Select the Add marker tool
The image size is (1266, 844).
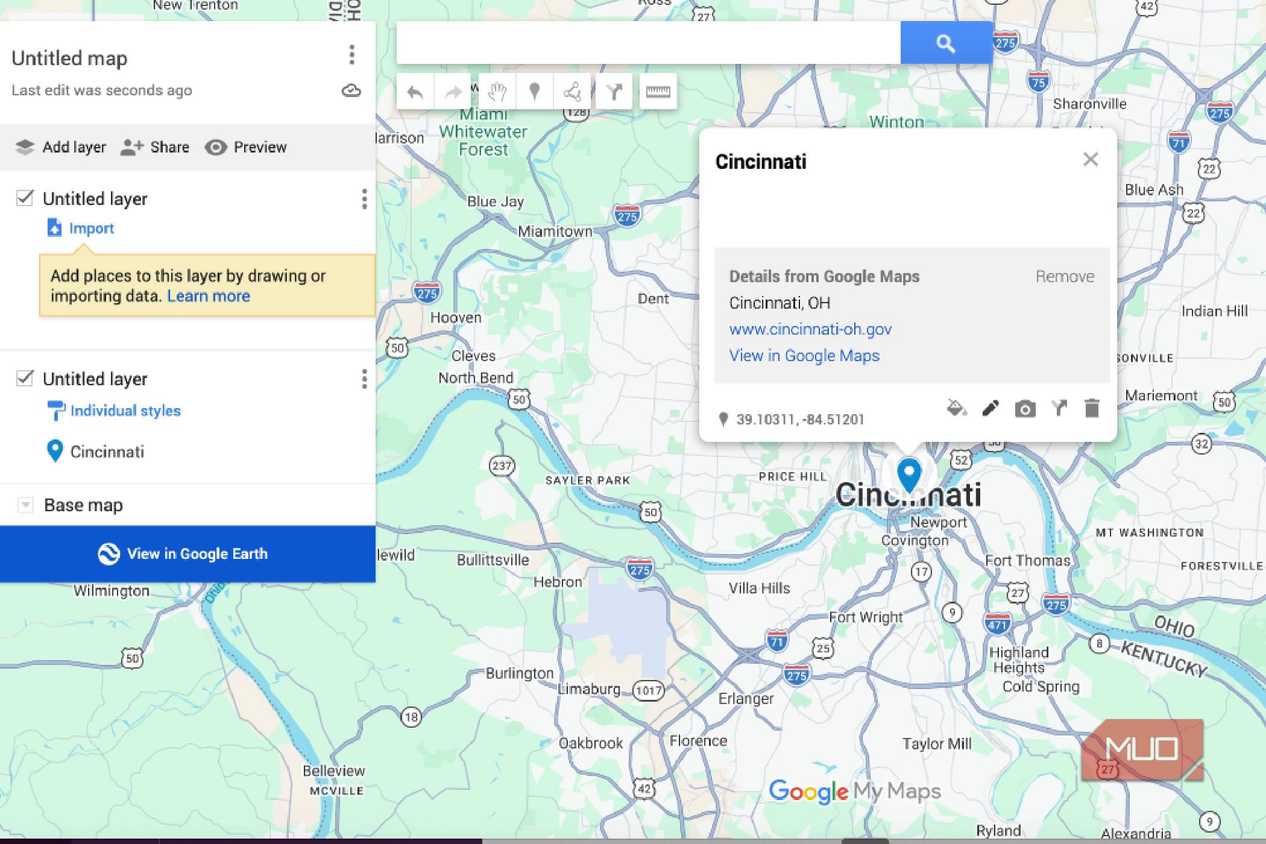535,92
